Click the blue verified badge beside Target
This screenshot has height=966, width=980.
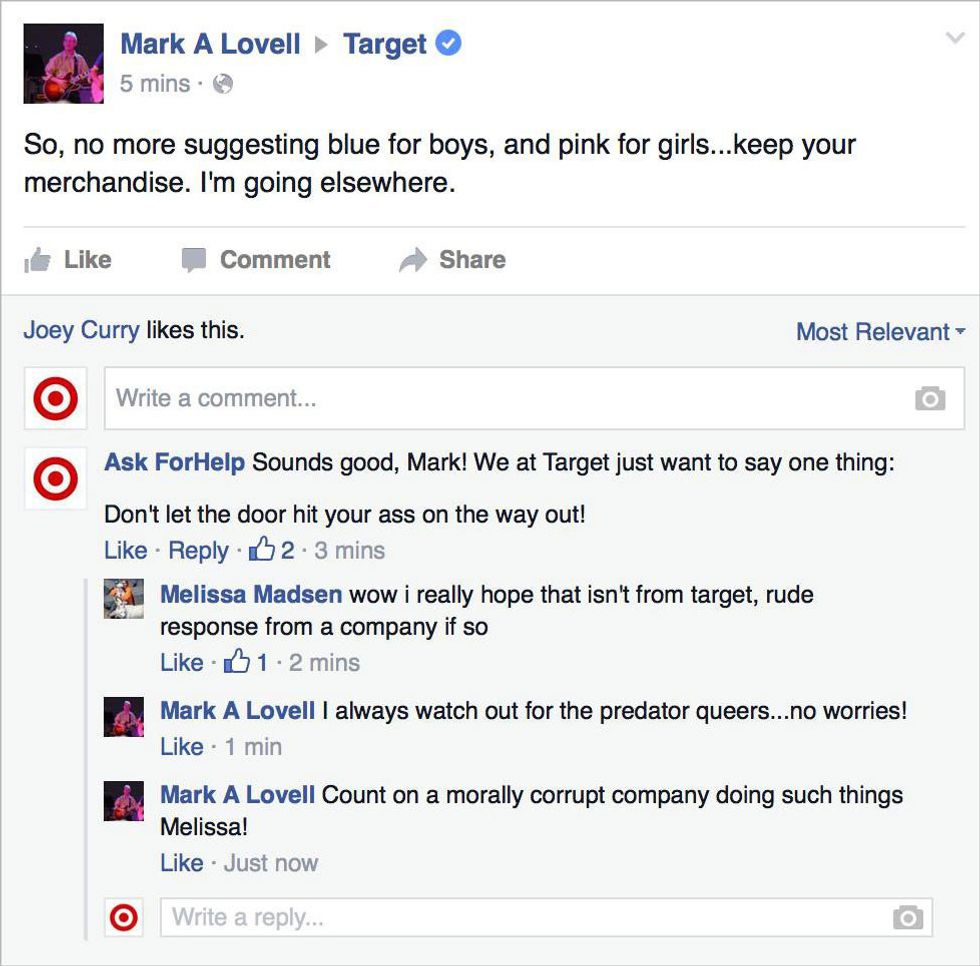click(449, 44)
